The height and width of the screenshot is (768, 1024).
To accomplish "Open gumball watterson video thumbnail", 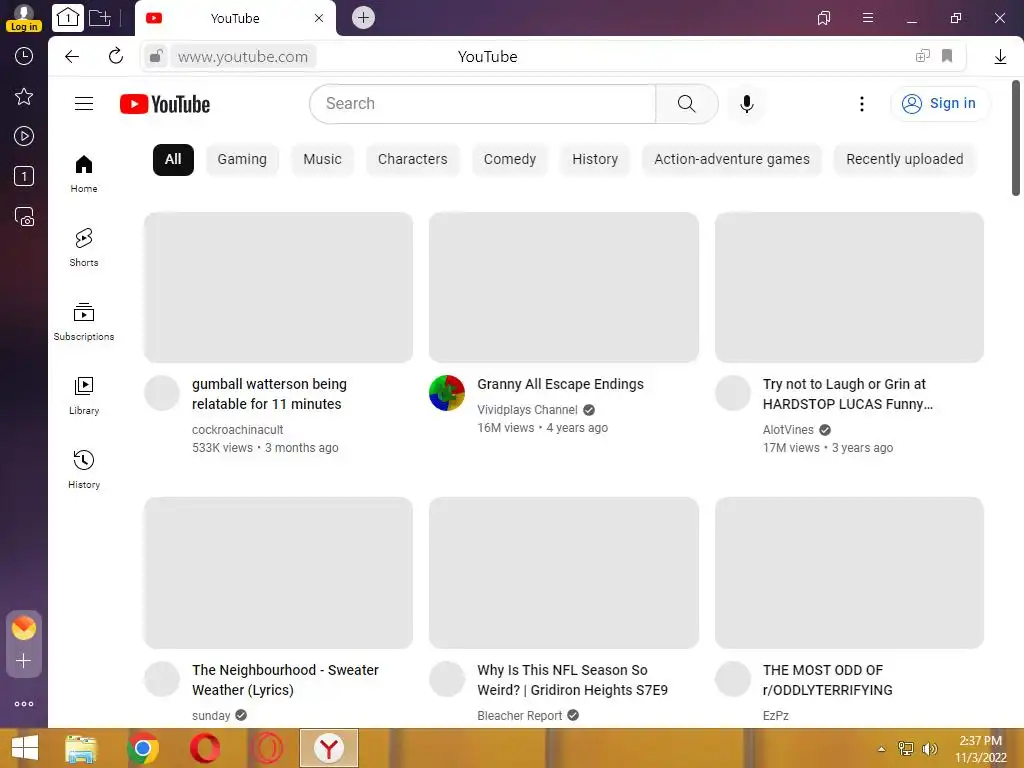I will pyautogui.click(x=278, y=287).
